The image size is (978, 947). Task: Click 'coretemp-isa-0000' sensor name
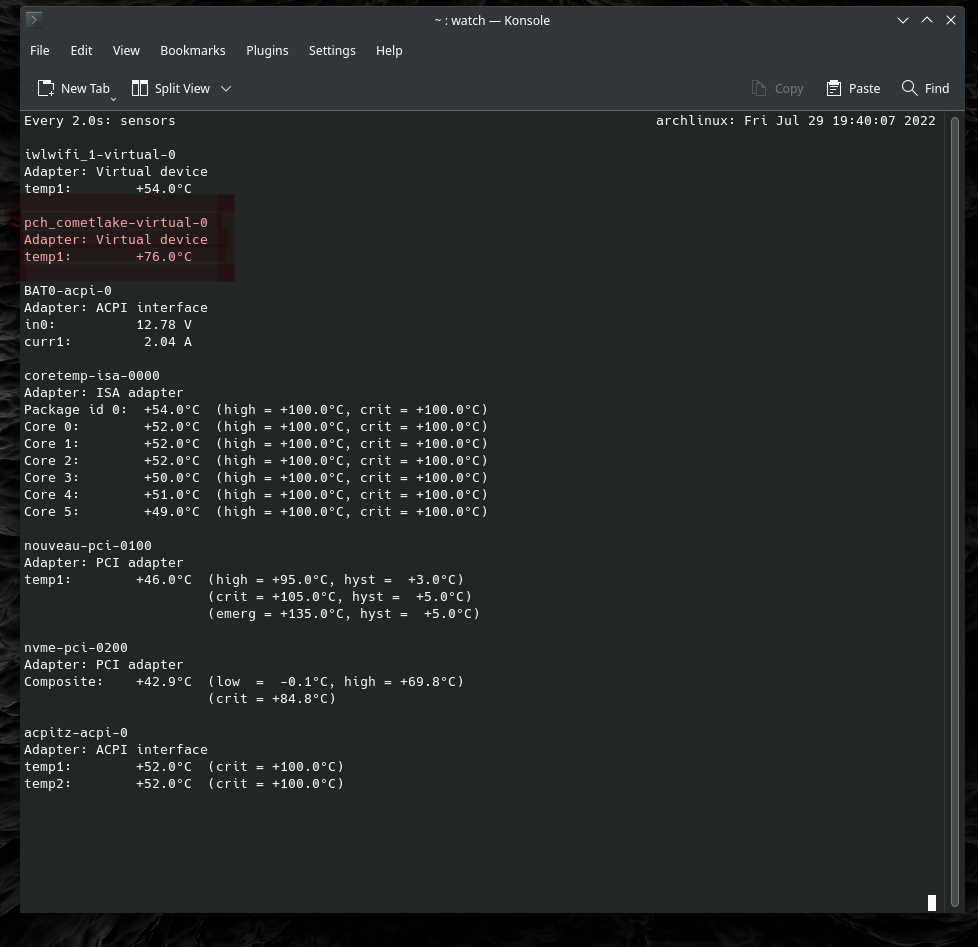pos(92,376)
